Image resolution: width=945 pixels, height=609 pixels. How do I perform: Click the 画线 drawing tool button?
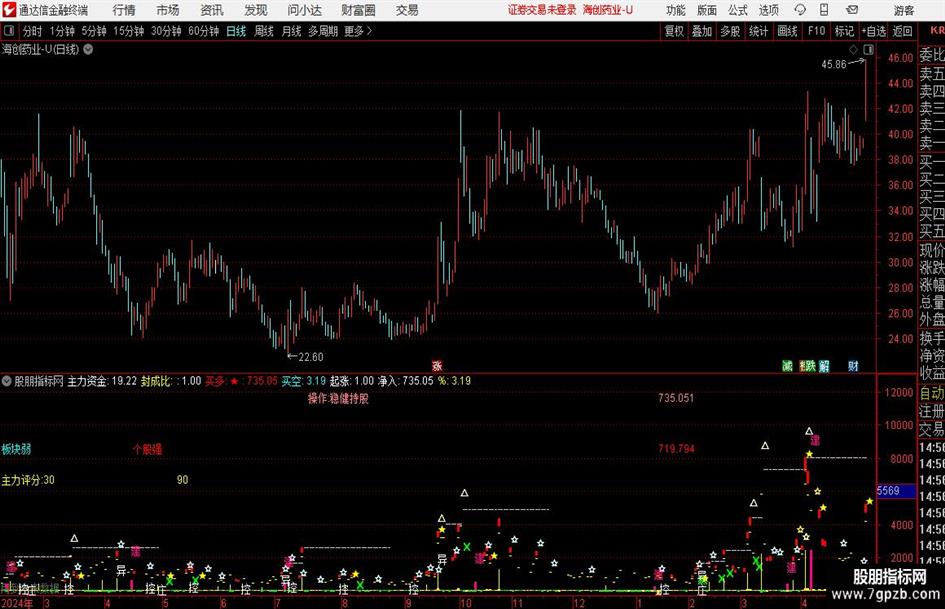[x=788, y=31]
